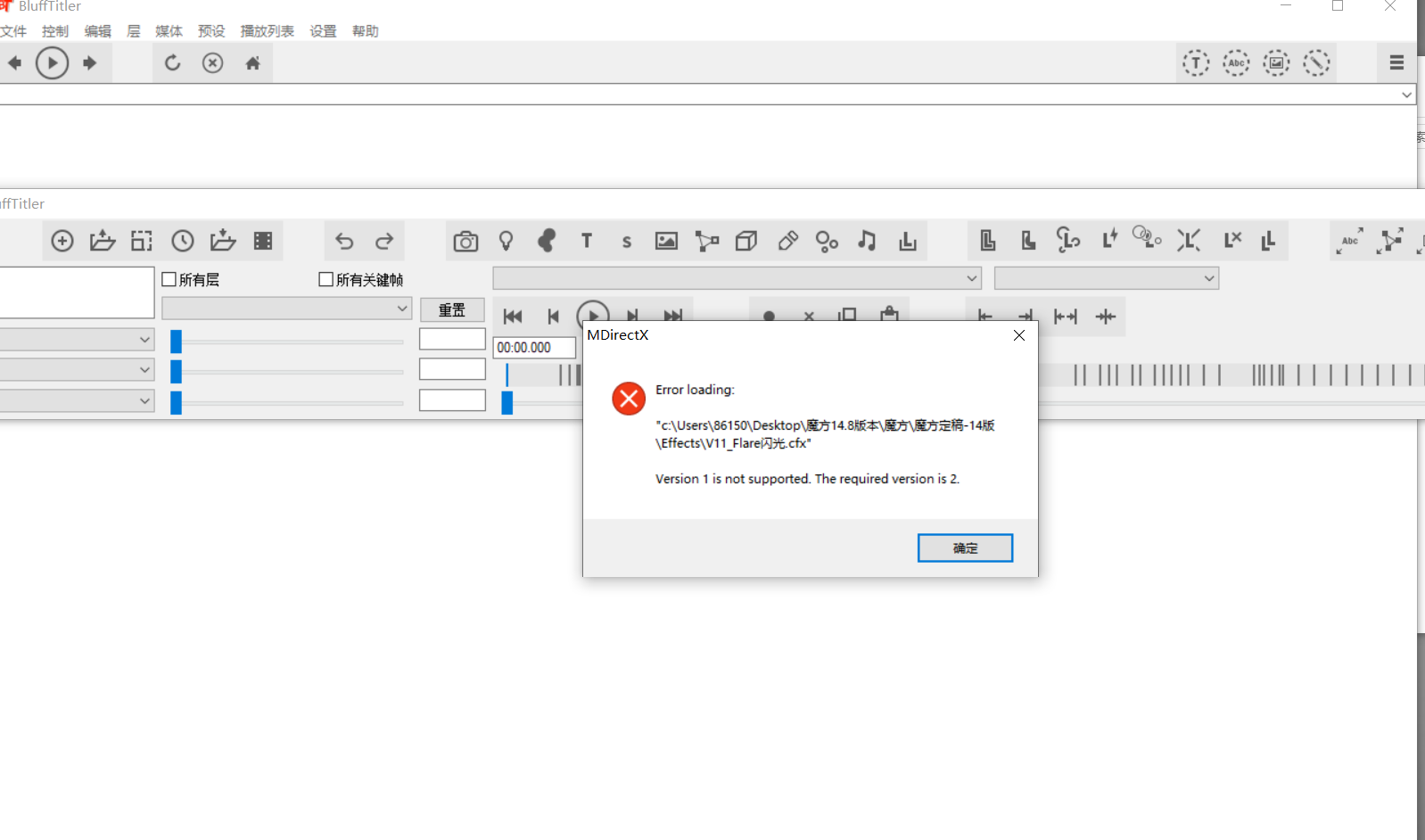Click the redo arrow icon
The height and width of the screenshot is (840, 1425).
click(x=384, y=241)
